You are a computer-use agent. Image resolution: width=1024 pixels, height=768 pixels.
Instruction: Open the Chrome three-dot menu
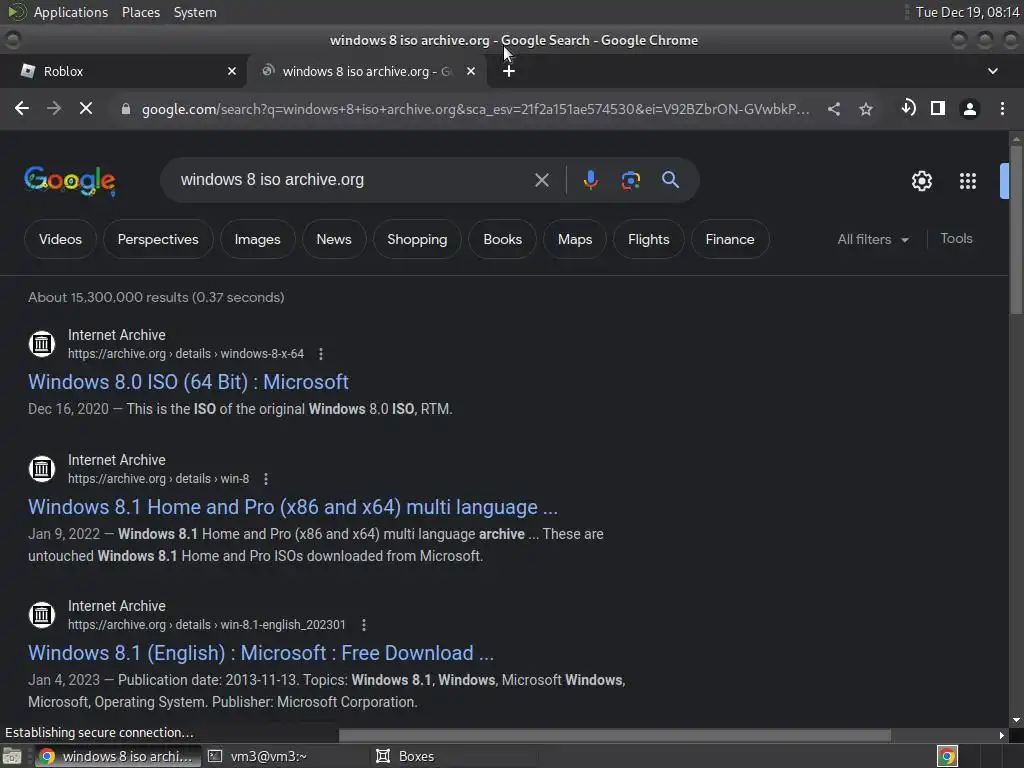1002,108
